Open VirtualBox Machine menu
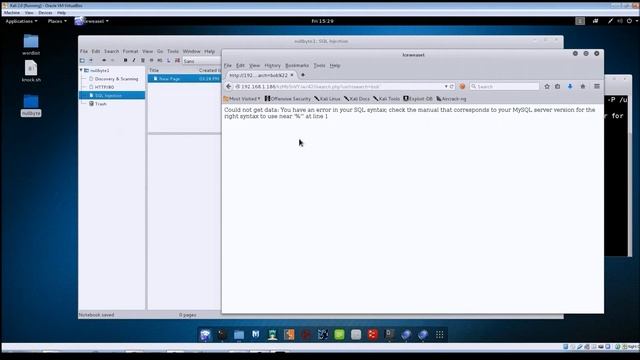Viewport: 640px width, 360px height. pyautogui.click(x=12, y=13)
